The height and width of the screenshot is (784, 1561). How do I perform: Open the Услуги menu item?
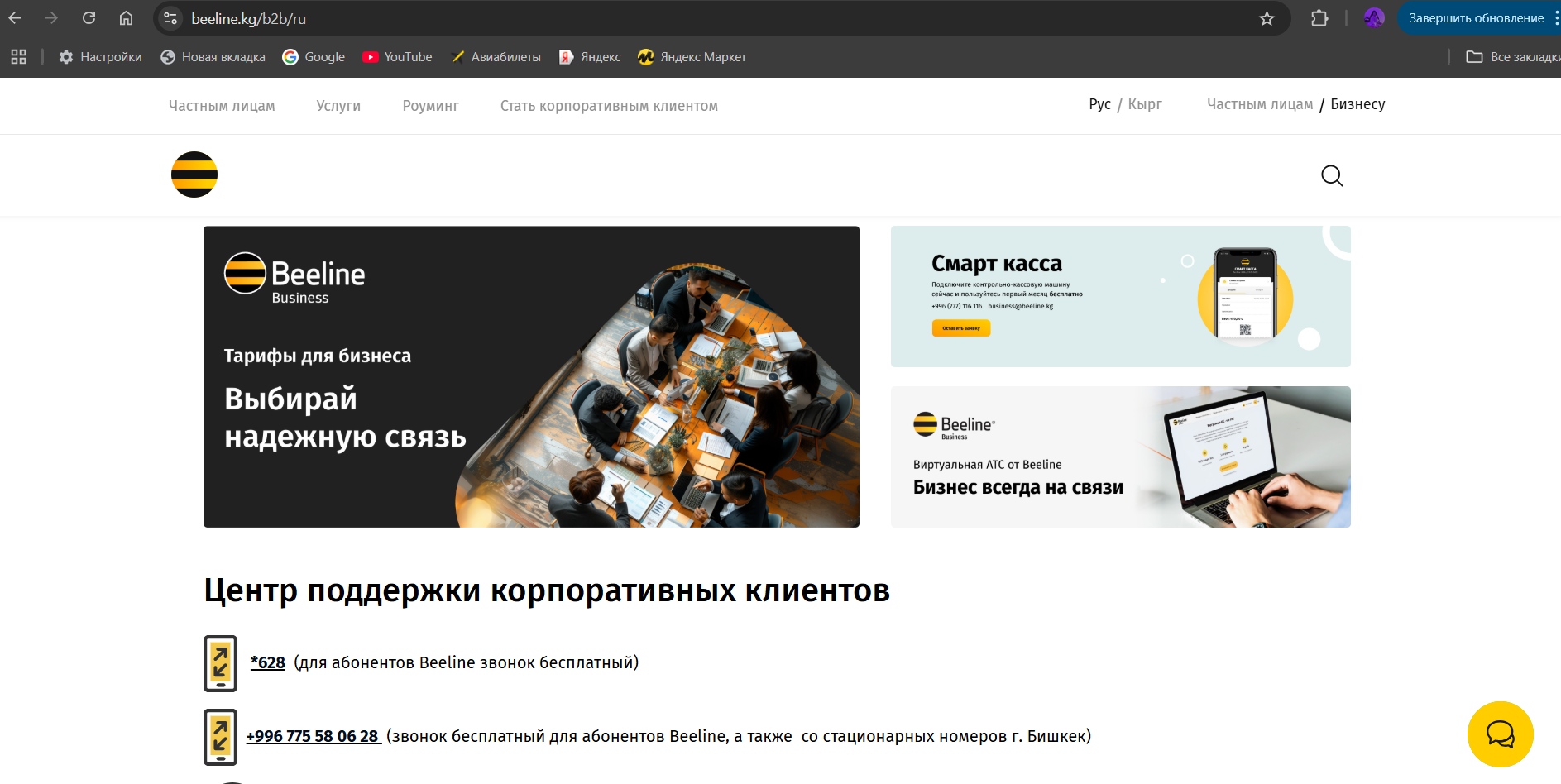point(338,106)
